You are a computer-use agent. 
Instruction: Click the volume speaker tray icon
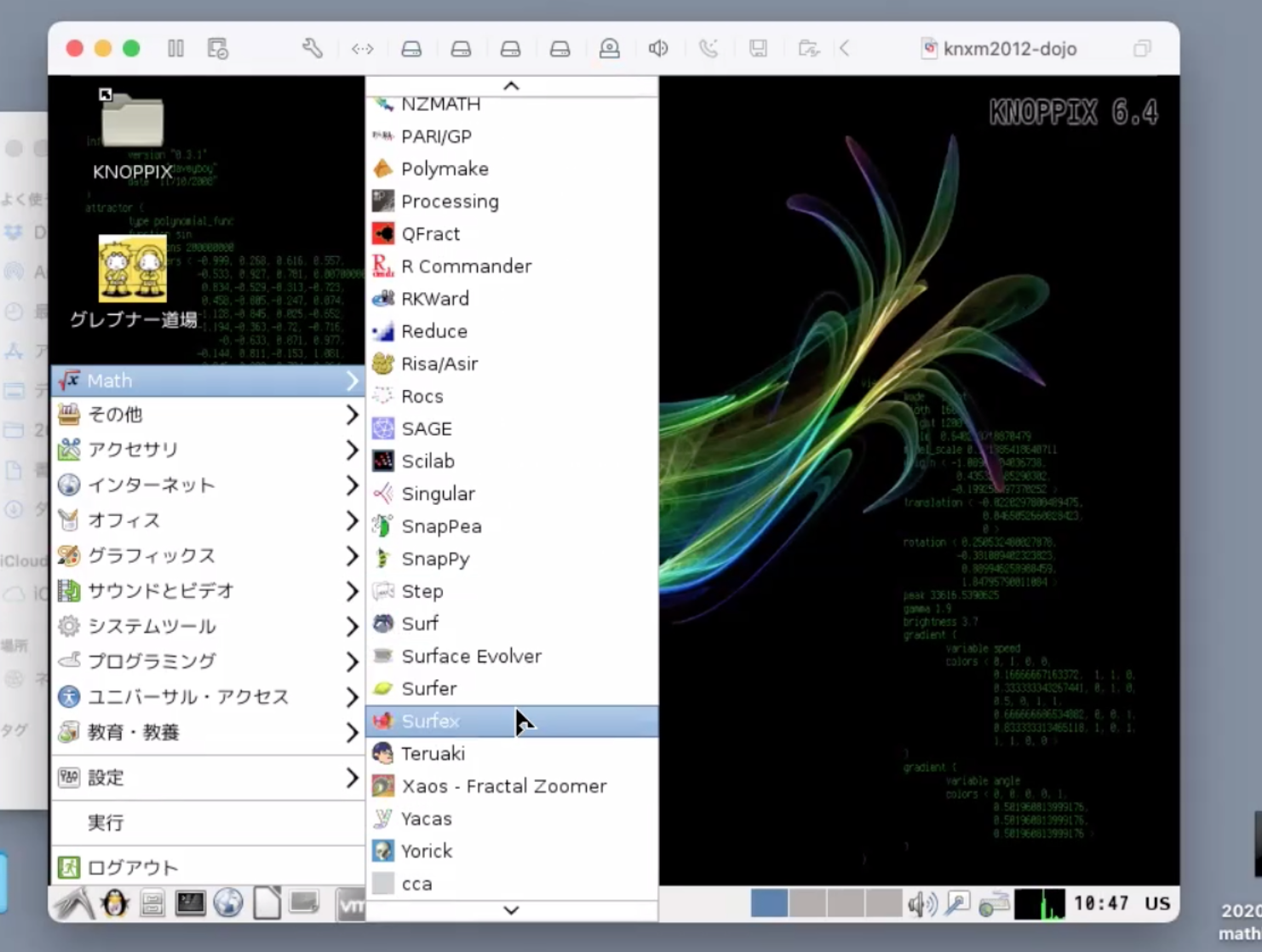(x=922, y=903)
